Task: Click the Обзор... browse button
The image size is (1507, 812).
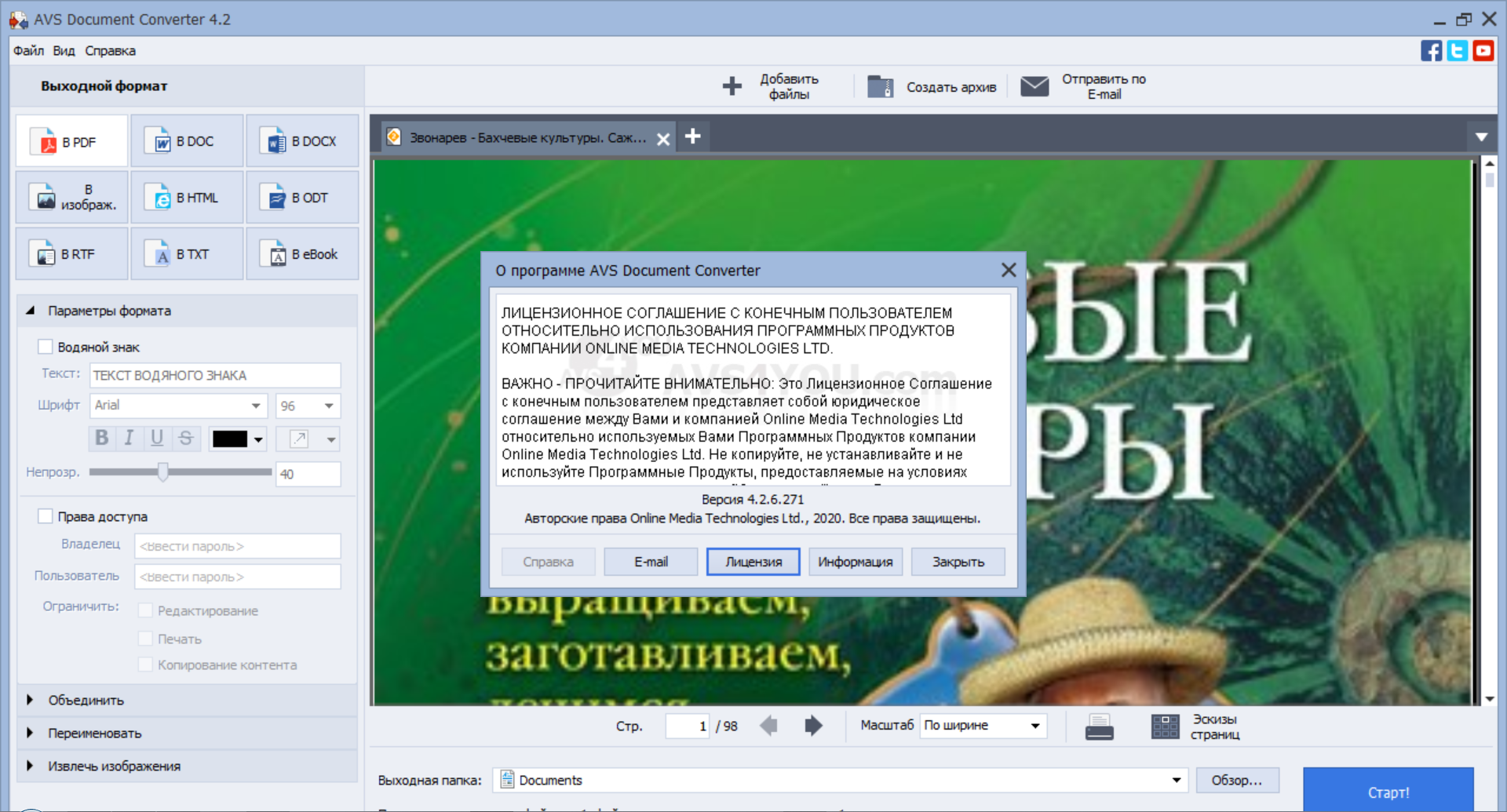Action: (x=1237, y=780)
